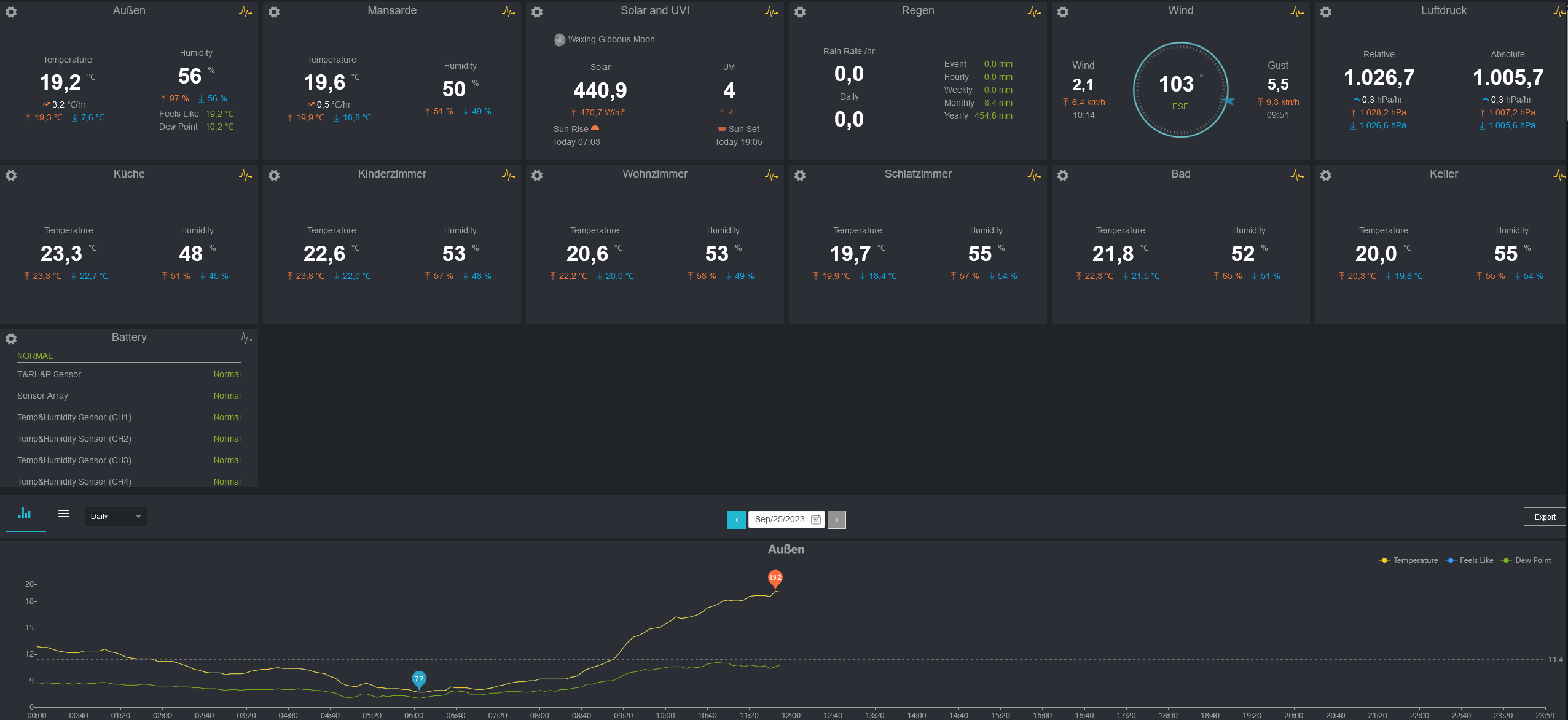Open Wind panel settings gear

click(1063, 12)
